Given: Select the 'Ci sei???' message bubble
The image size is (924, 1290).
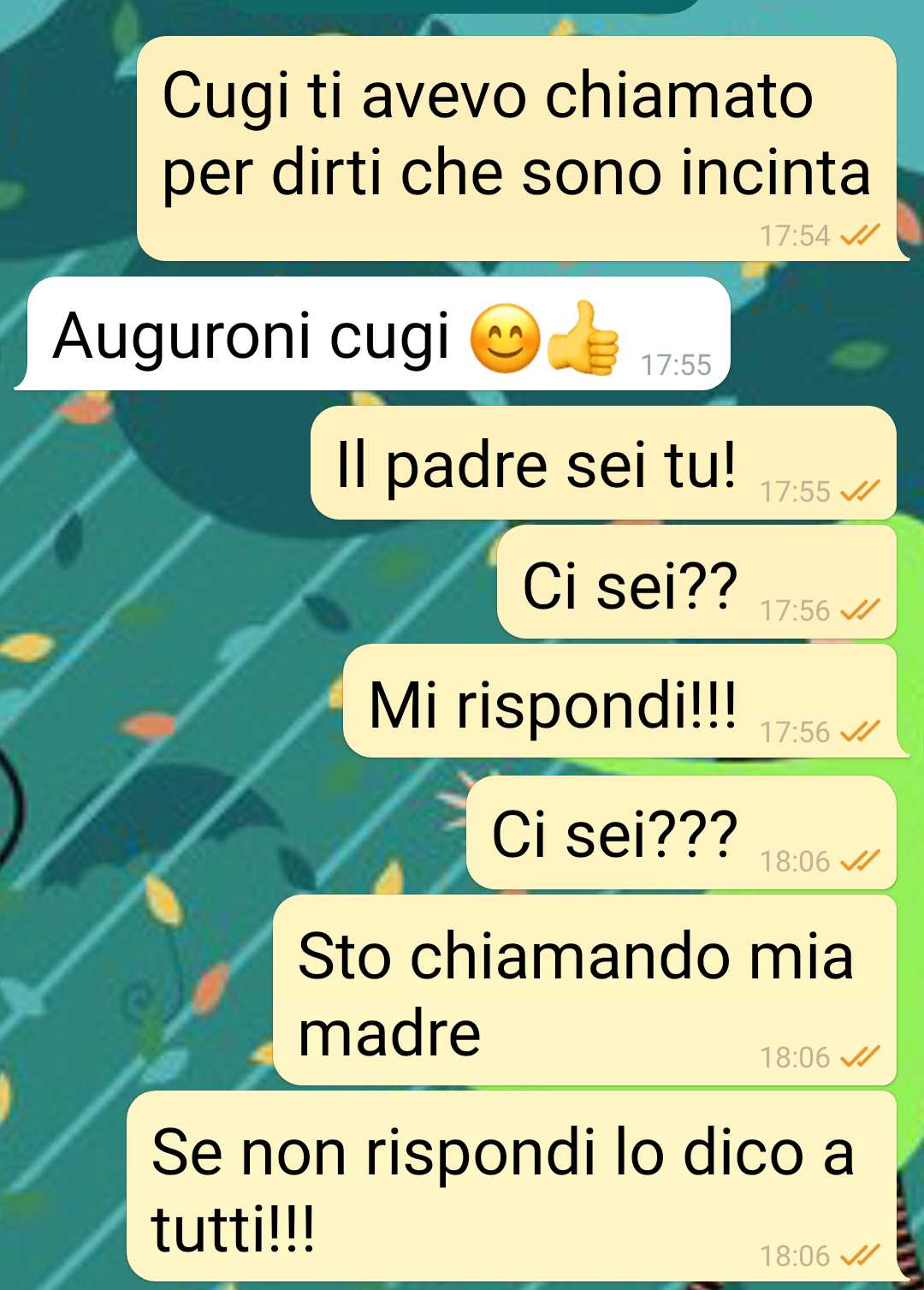Looking at the screenshot, I should [681, 832].
